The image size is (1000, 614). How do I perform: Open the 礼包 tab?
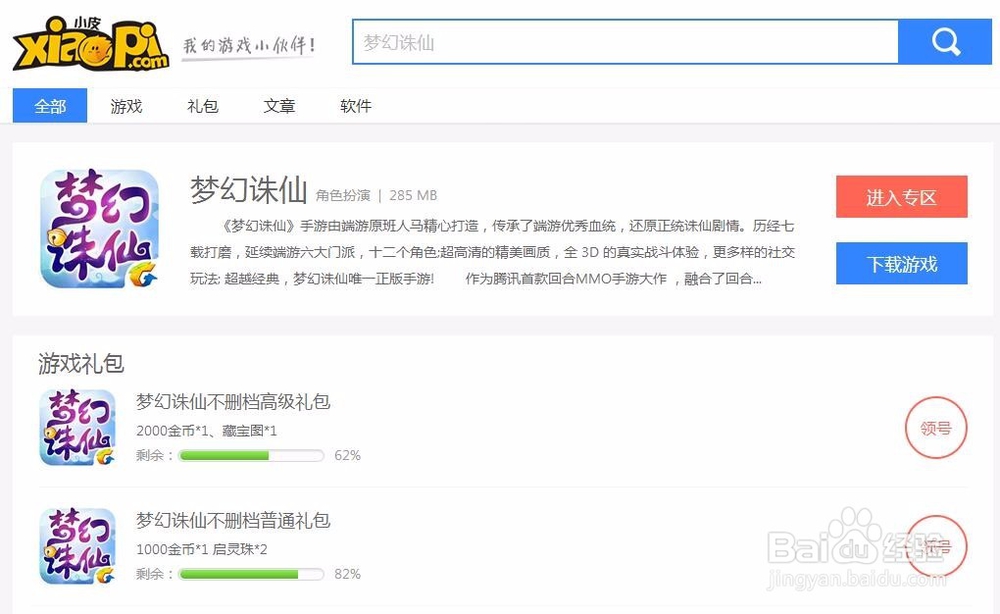click(202, 105)
